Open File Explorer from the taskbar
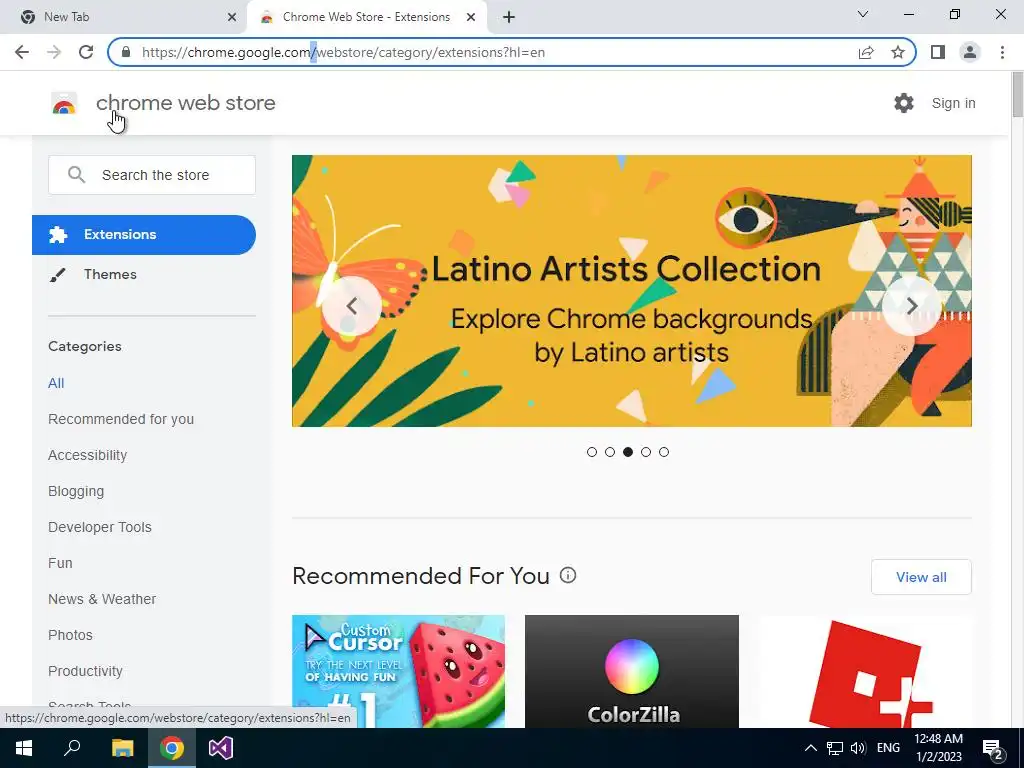This screenshot has width=1024, height=768. click(x=122, y=748)
